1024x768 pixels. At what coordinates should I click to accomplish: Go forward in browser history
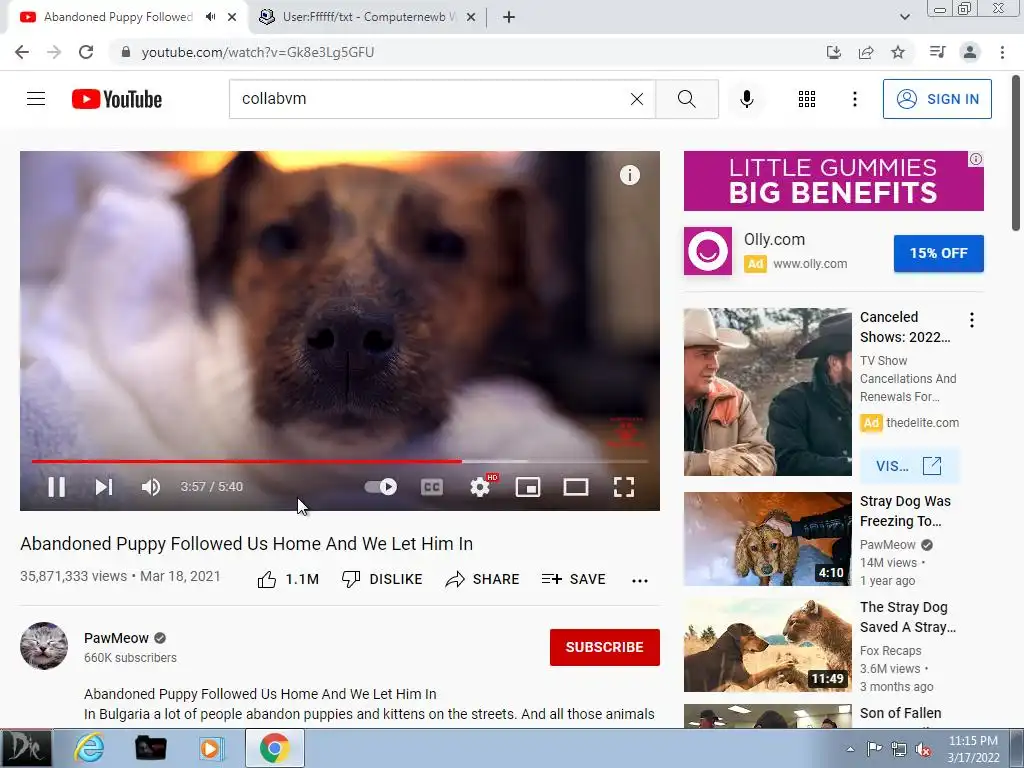(x=54, y=52)
